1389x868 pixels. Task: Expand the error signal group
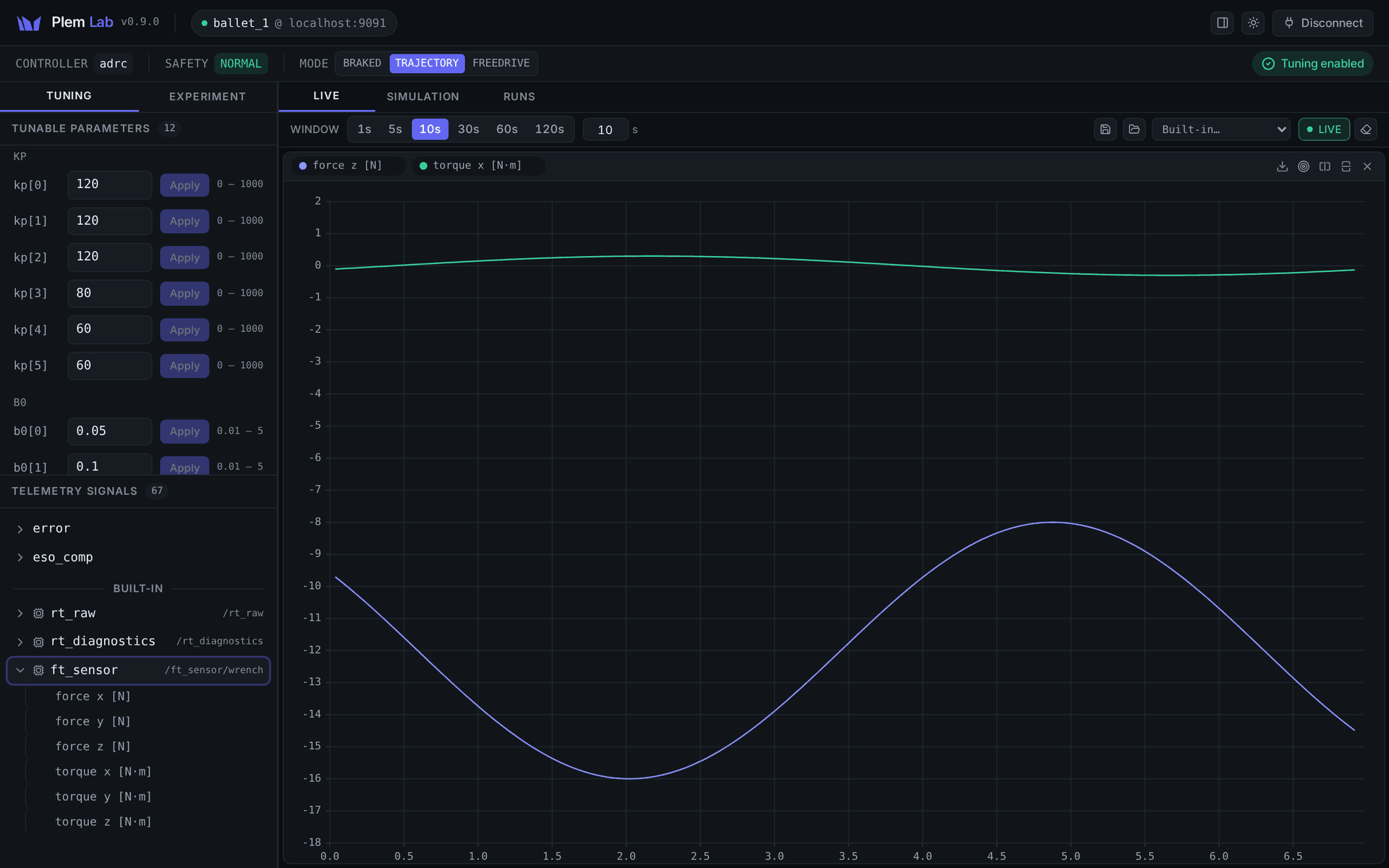coord(20,529)
